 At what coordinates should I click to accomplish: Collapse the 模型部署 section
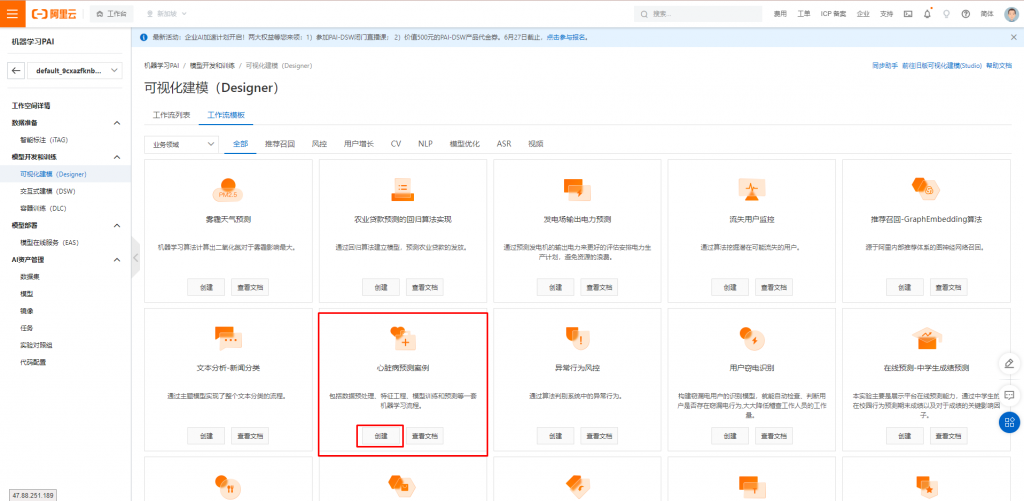(x=117, y=225)
